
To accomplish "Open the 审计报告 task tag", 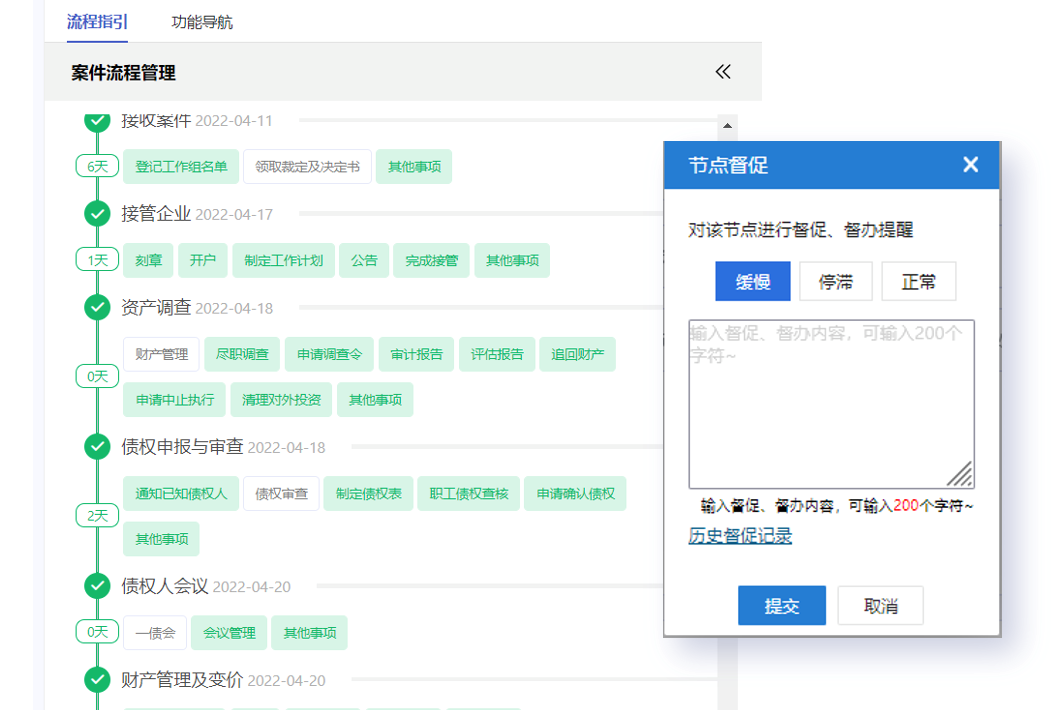I will point(417,354).
